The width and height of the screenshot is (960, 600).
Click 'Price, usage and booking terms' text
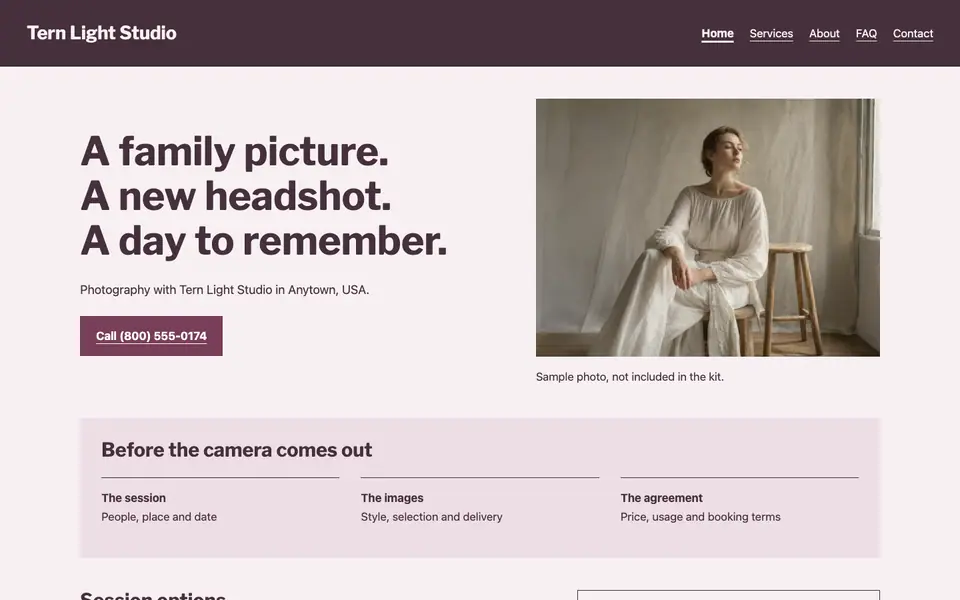(x=700, y=517)
